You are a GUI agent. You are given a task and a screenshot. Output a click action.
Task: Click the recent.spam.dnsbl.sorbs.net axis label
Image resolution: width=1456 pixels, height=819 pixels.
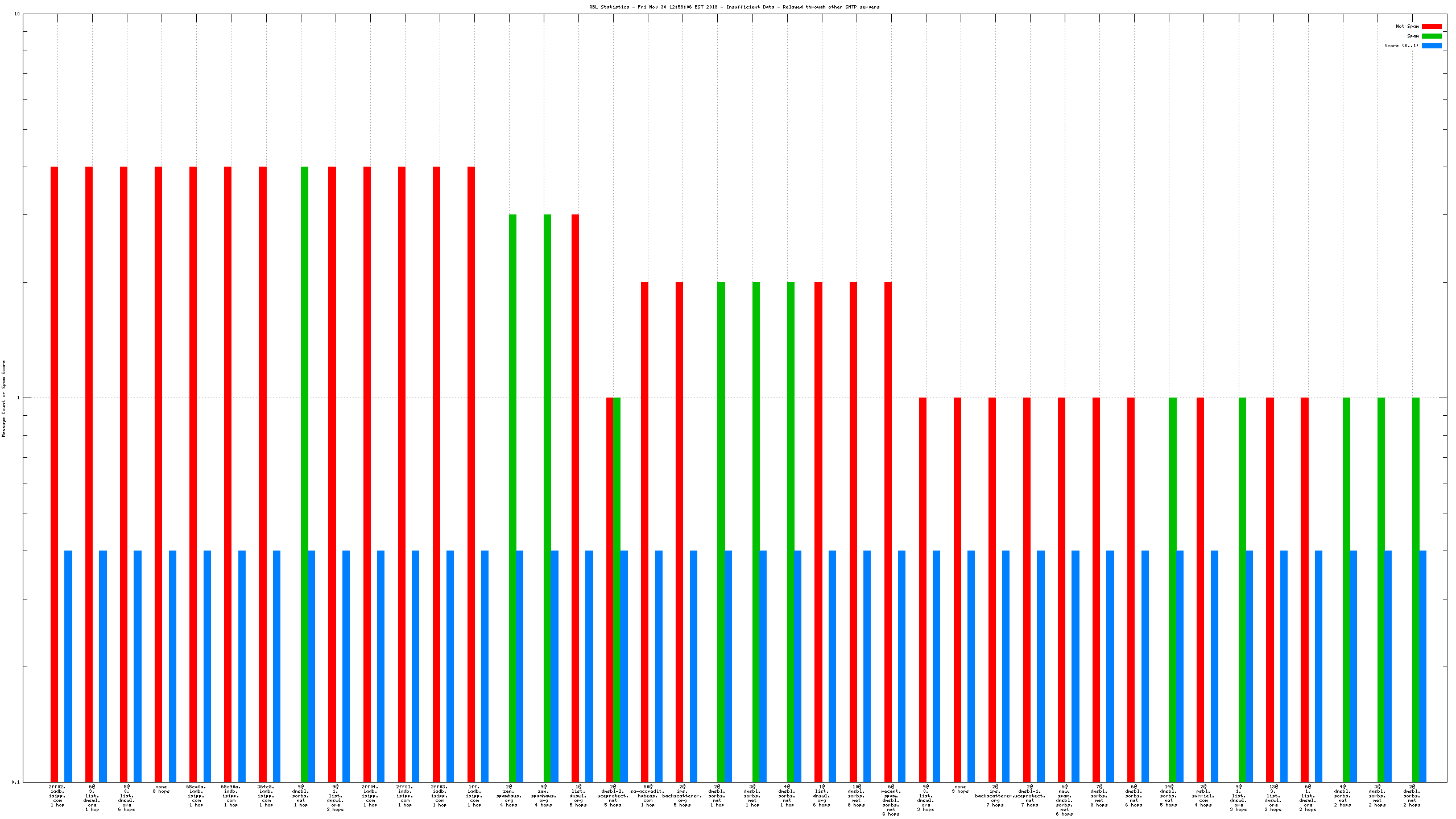tap(891, 800)
